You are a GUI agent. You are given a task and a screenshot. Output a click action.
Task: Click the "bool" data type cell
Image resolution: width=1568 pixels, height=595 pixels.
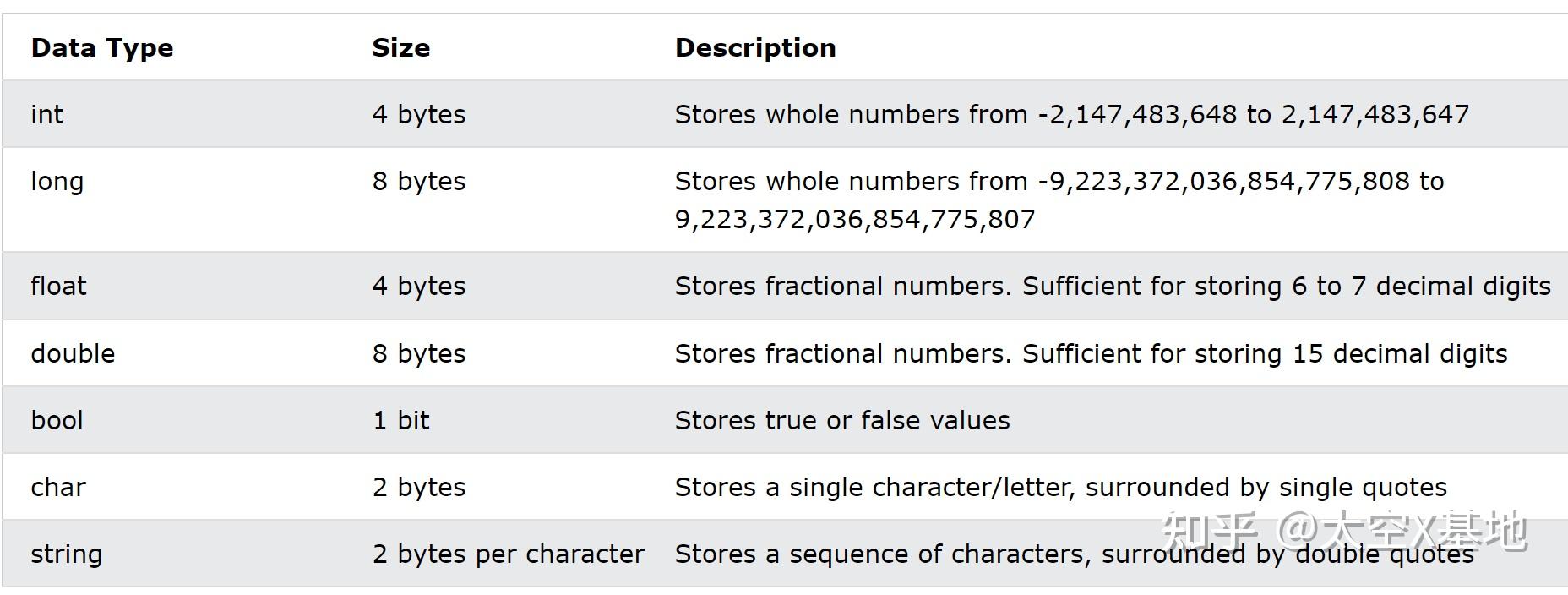click(x=57, y=421)
